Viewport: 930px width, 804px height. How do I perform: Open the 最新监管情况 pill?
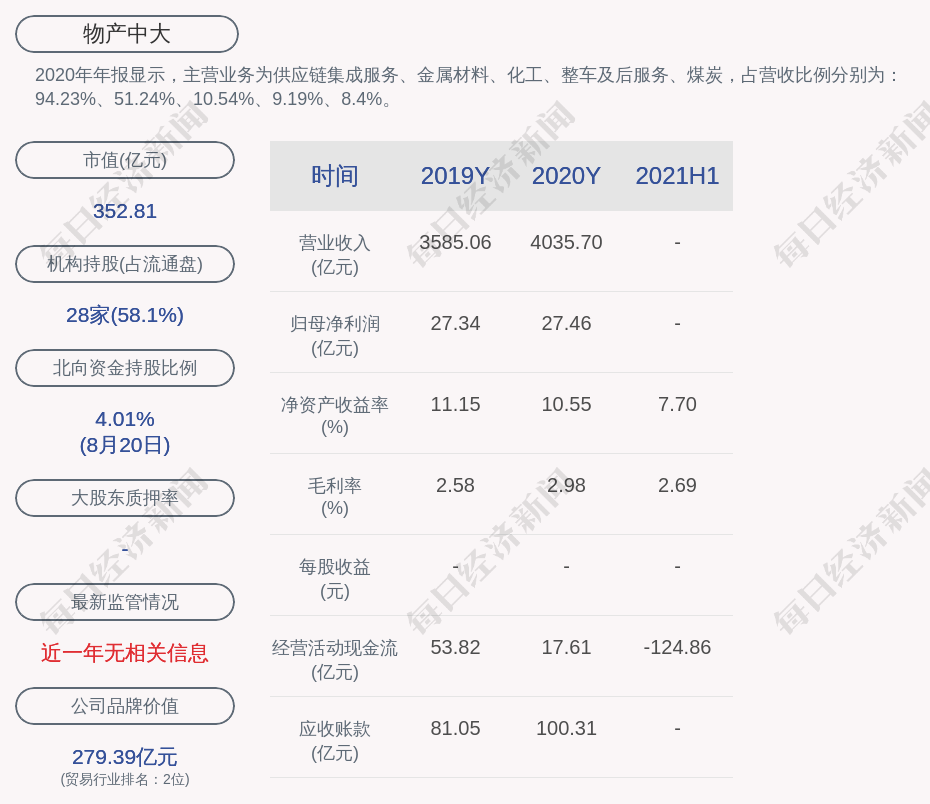pyautogui.click(x=125, y=602)
